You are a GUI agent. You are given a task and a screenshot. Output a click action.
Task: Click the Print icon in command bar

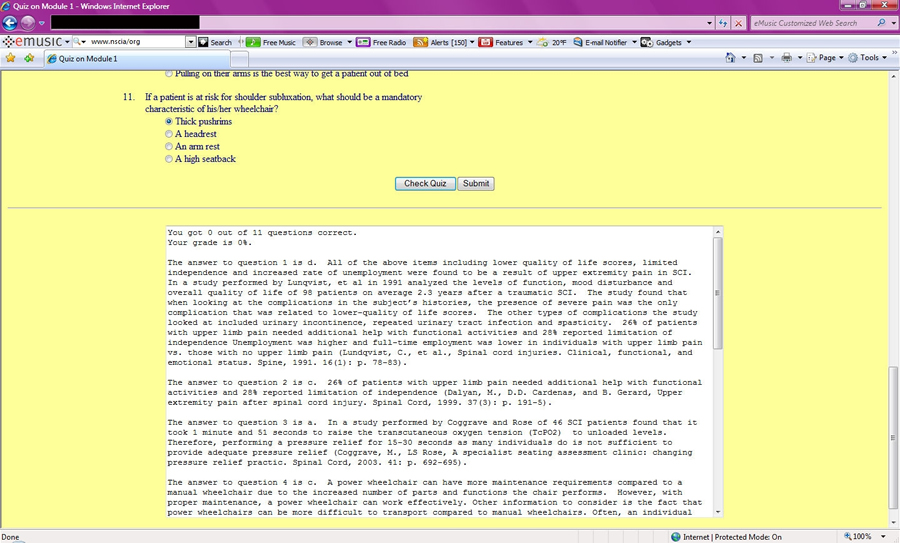click(786, 58)
